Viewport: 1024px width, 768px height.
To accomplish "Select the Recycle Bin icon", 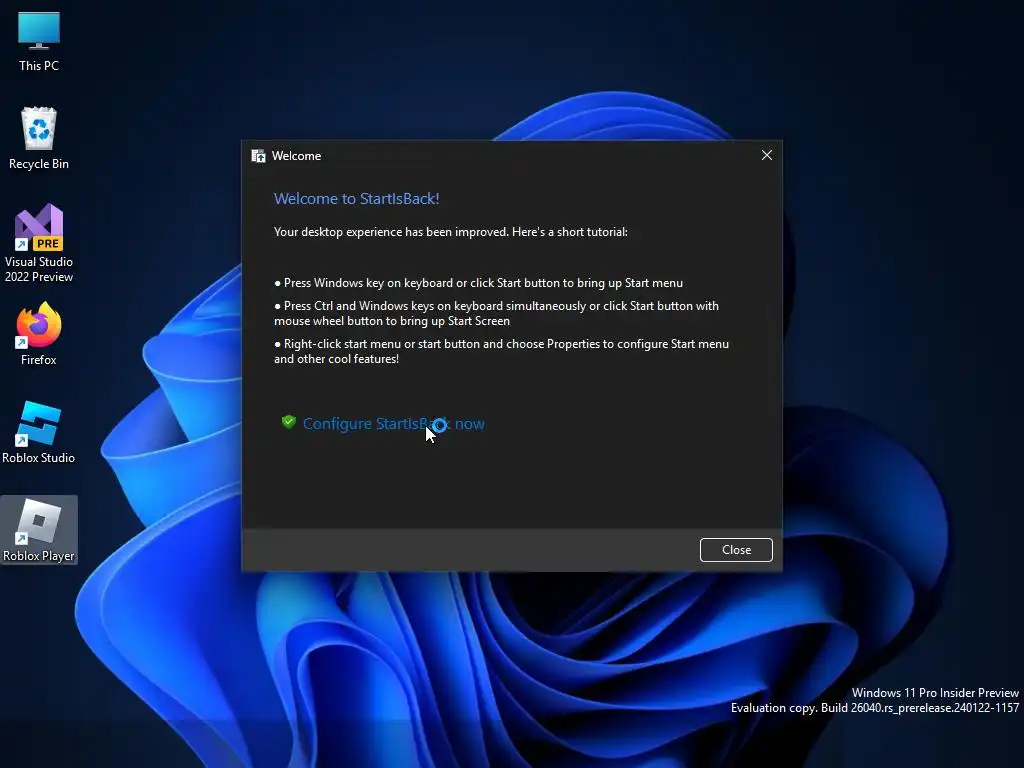I will pos(39,138).
